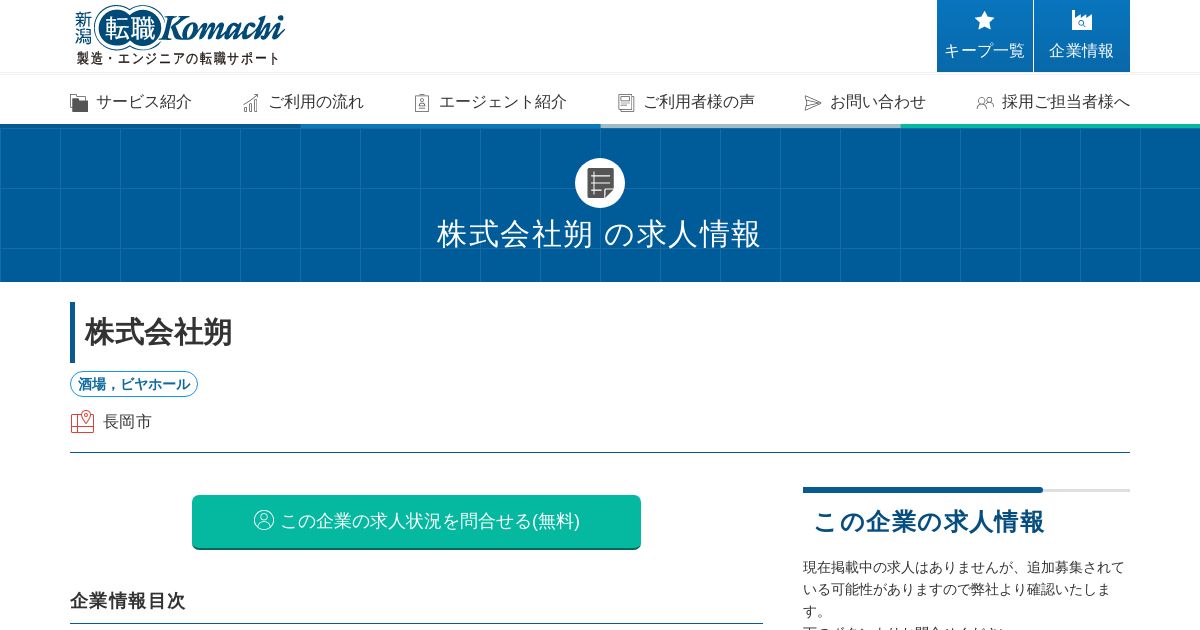Click the 株式会社朔 company heading
This screenshot has width=1200, height=630.
coord(159,332)
